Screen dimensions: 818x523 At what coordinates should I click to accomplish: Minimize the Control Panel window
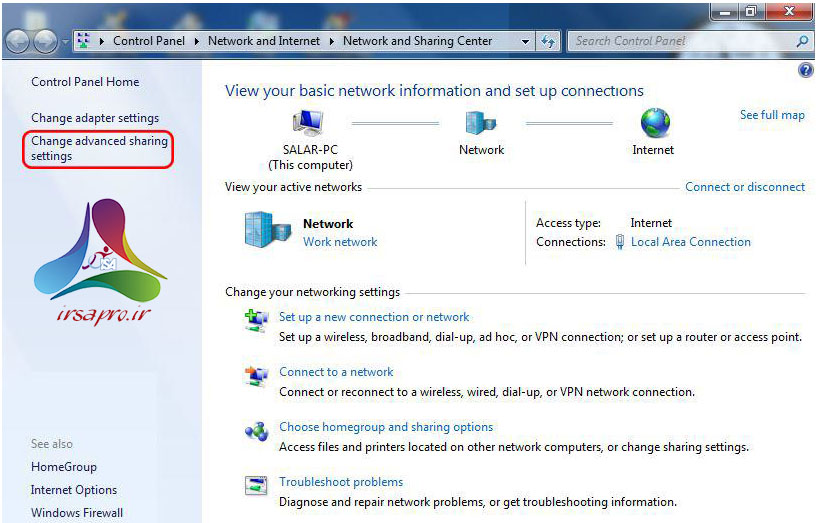[725, 11]
